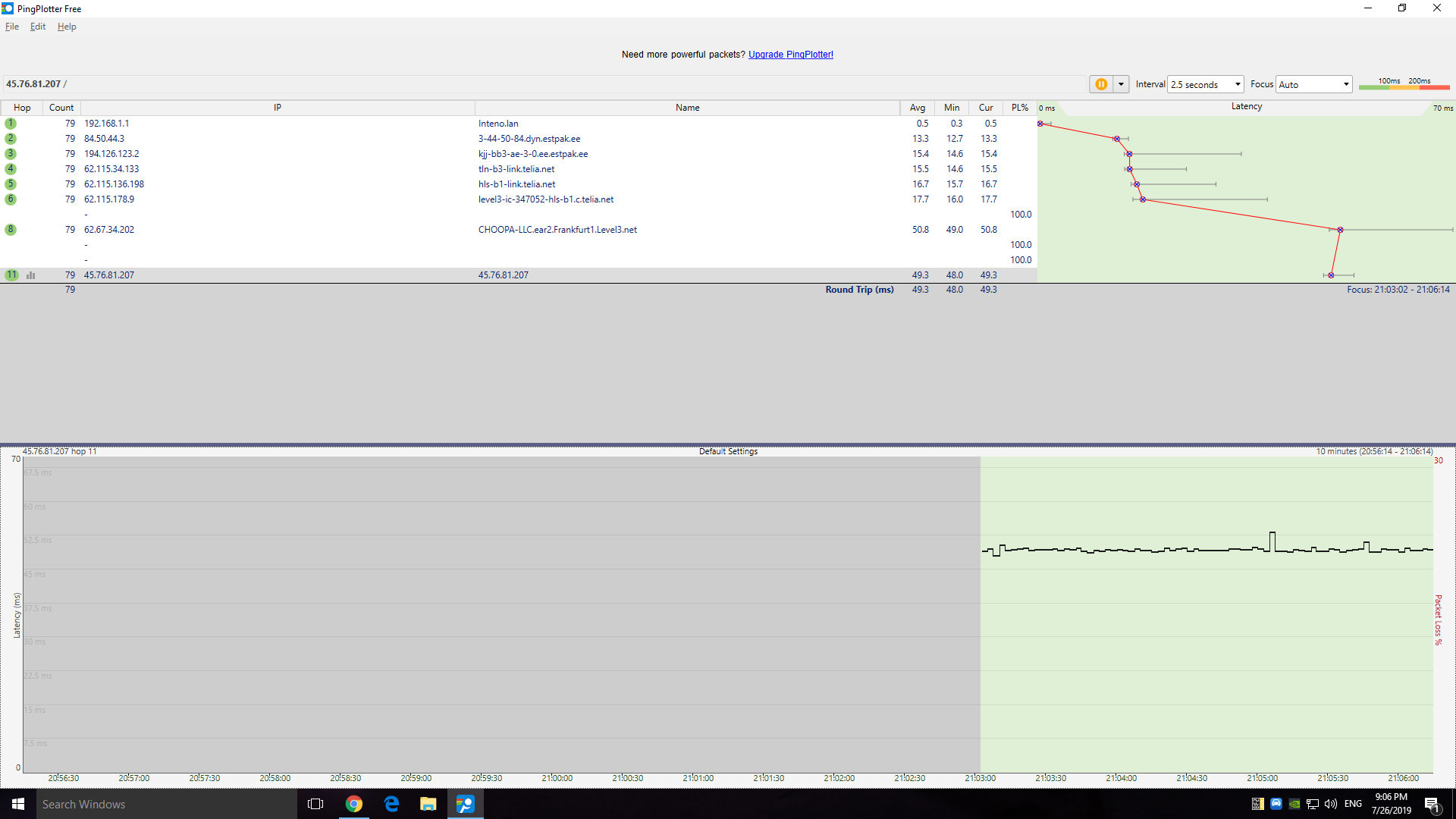Select hop 1 green circle icon
The height and width of the screenshot is (819, 1456).
(x=11, y=124)
